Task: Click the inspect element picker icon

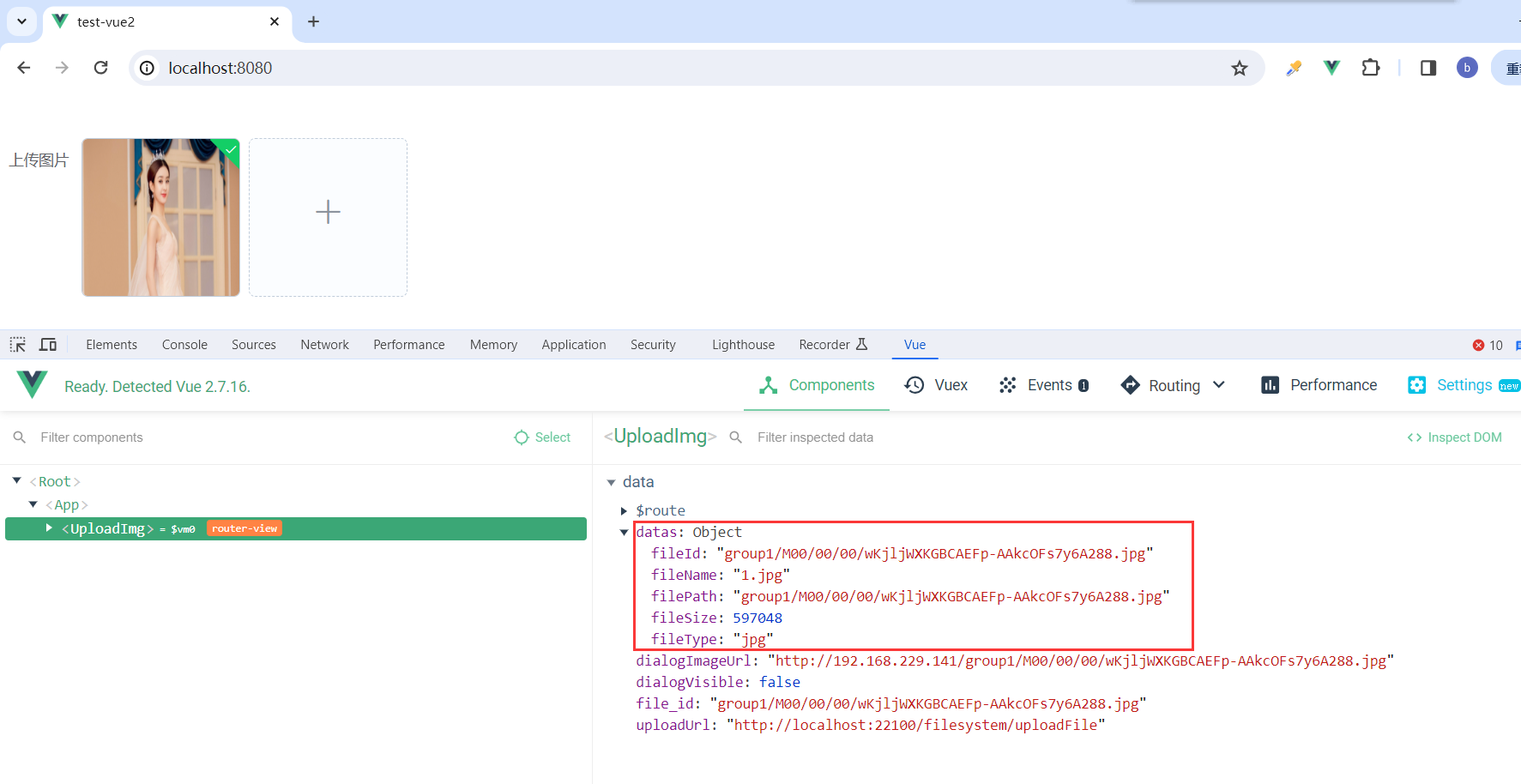Action: point(18,345)
